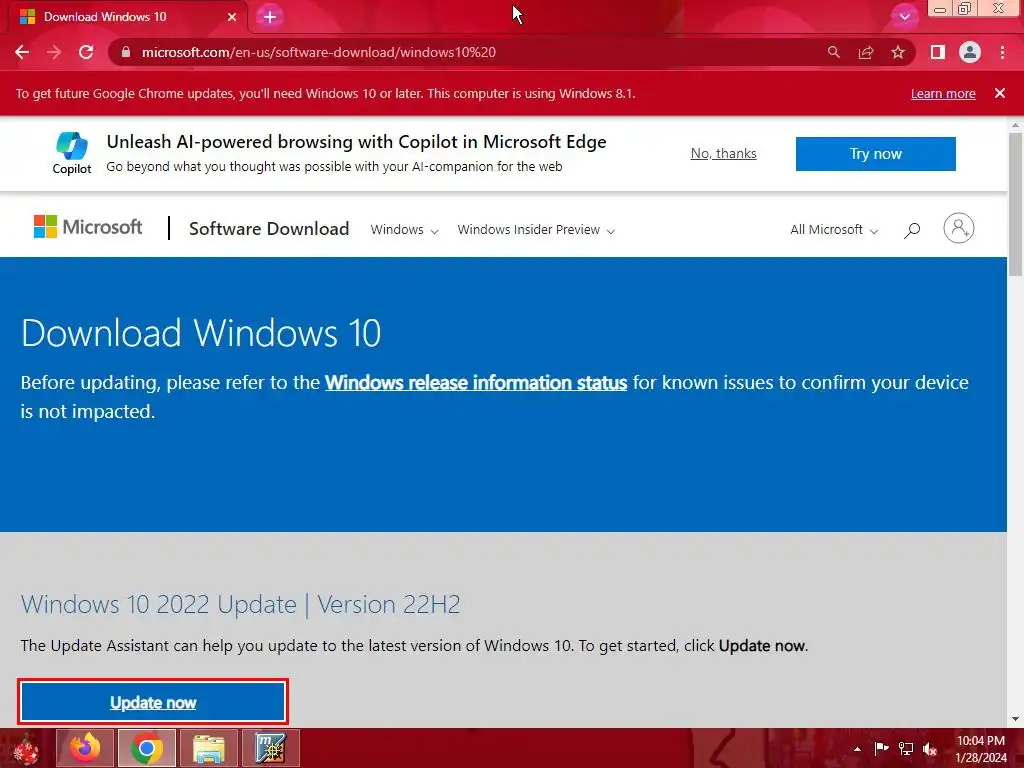Expand the Windows navigation menu
This screenshot has height=768, width=1024.
[404, 230]
